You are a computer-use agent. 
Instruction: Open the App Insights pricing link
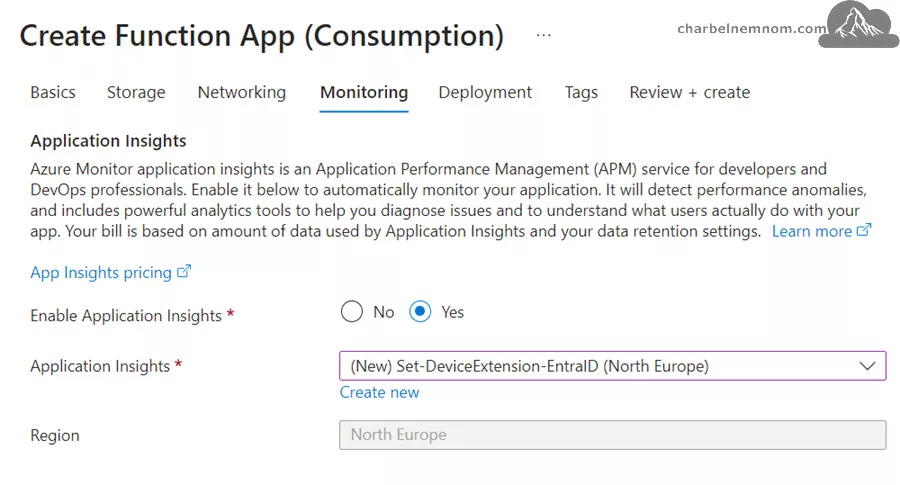click(110, 273)
